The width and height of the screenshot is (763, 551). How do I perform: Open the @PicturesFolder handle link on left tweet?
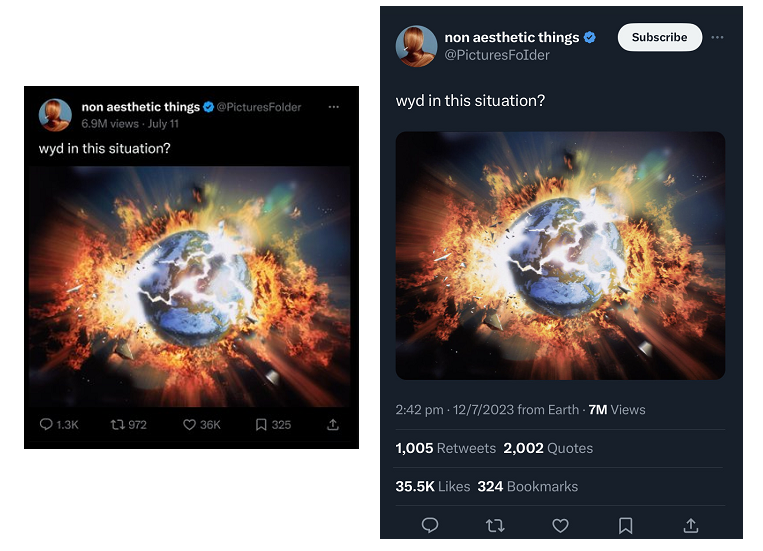(259, 107)
